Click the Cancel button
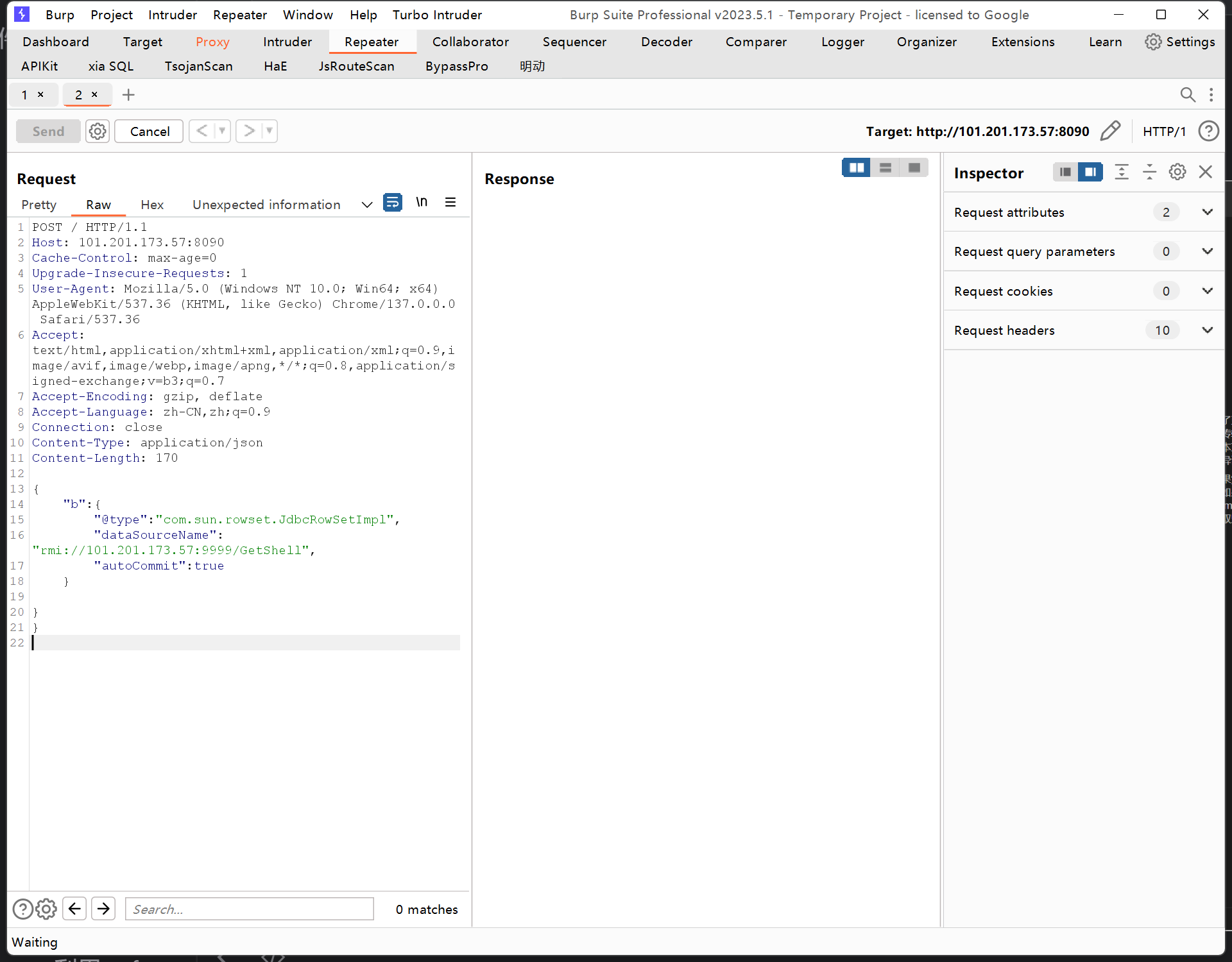Screen dimensions: 1232x962 (x=149, y=131)
